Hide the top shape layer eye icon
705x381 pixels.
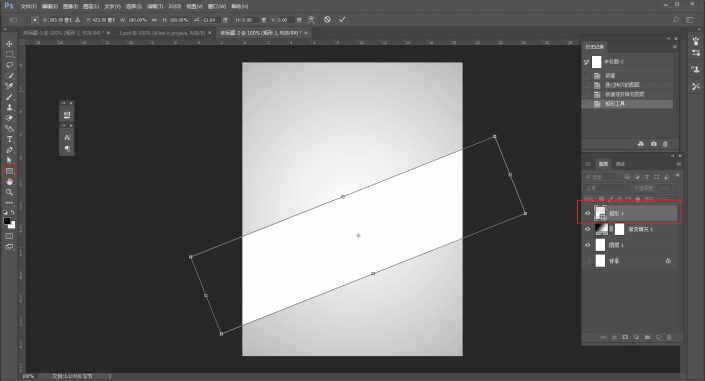(587, 213)
